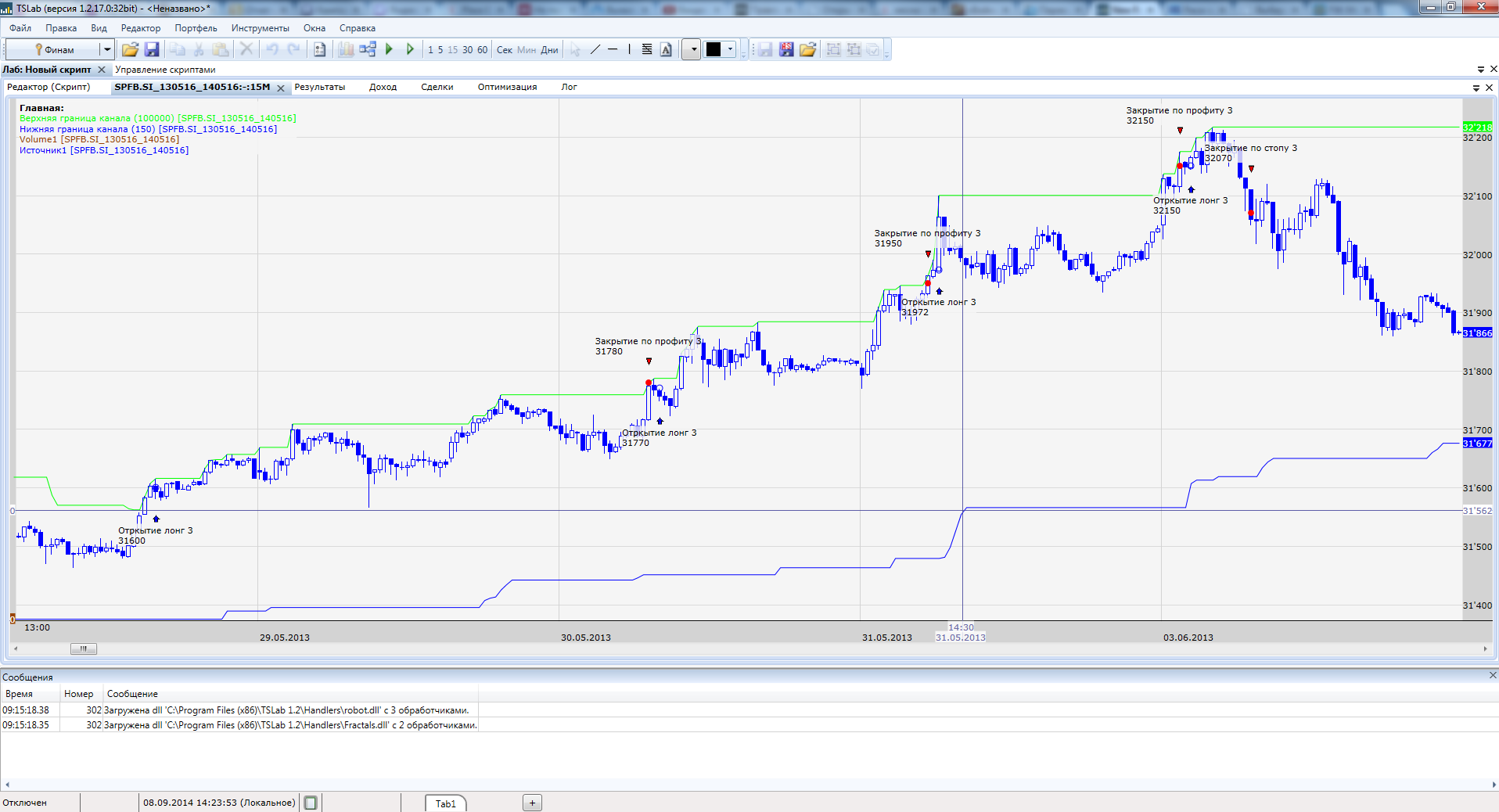Set interval to 1
This screenshot has width=1499, height=812.
(x=430, y=50)
